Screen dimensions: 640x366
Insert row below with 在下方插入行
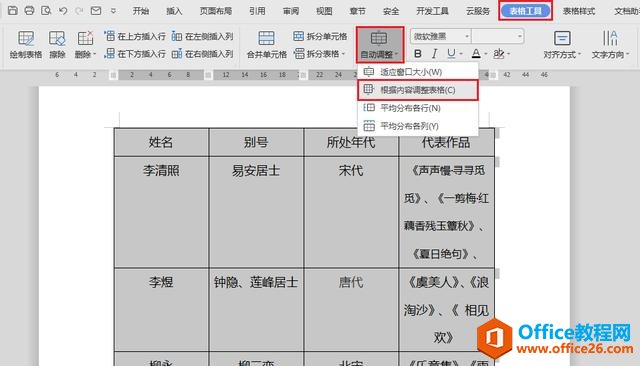click(x=135, y=53)
